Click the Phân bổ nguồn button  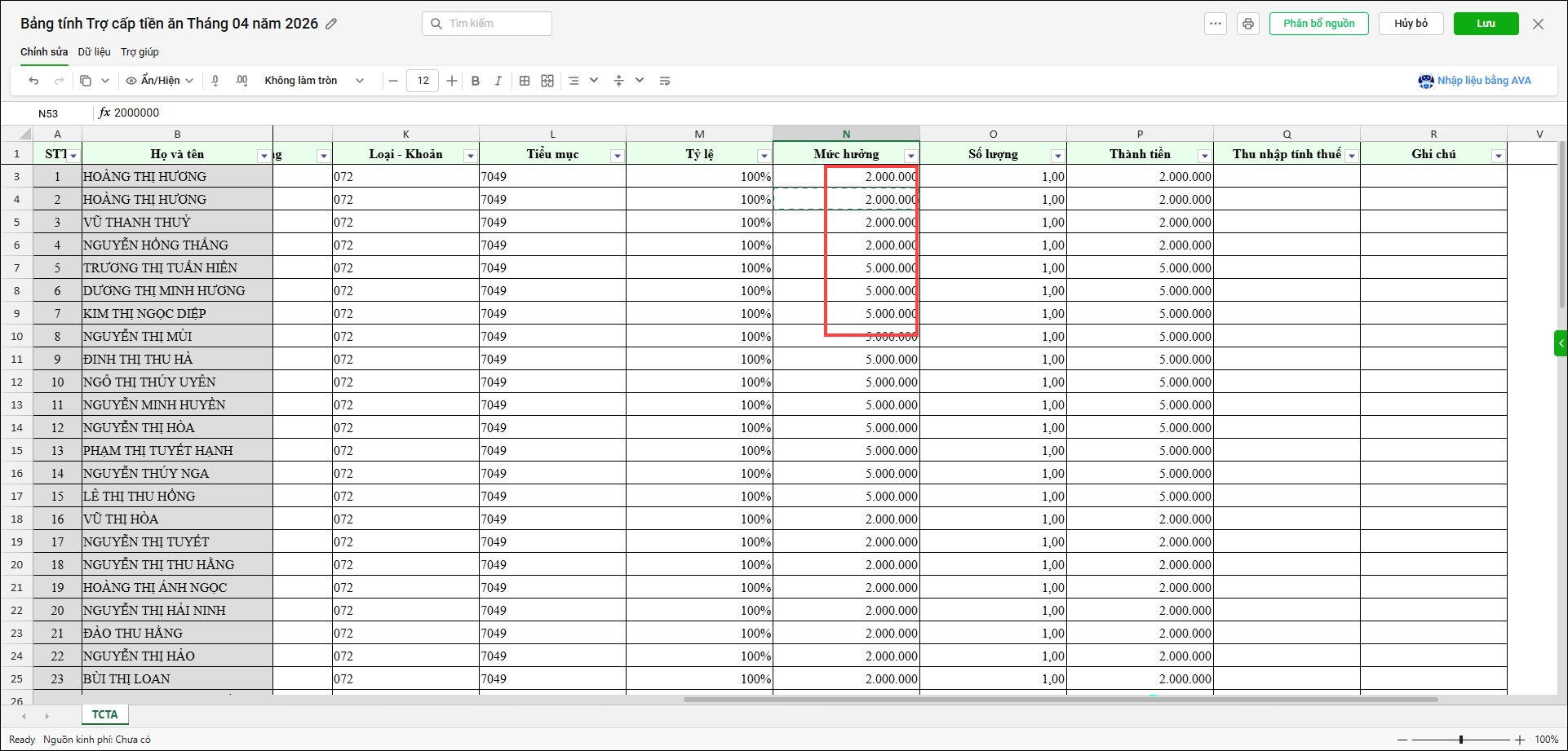point(1318,24)
